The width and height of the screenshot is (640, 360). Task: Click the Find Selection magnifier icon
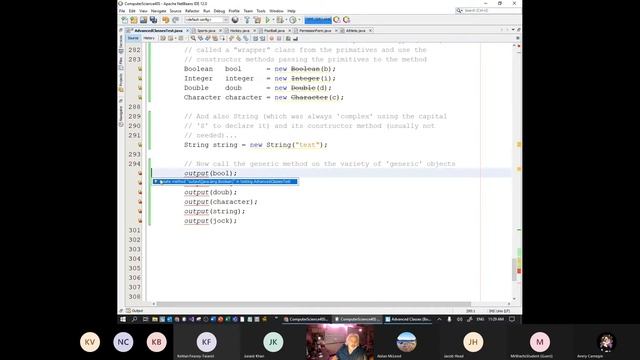tap(193, 38)
